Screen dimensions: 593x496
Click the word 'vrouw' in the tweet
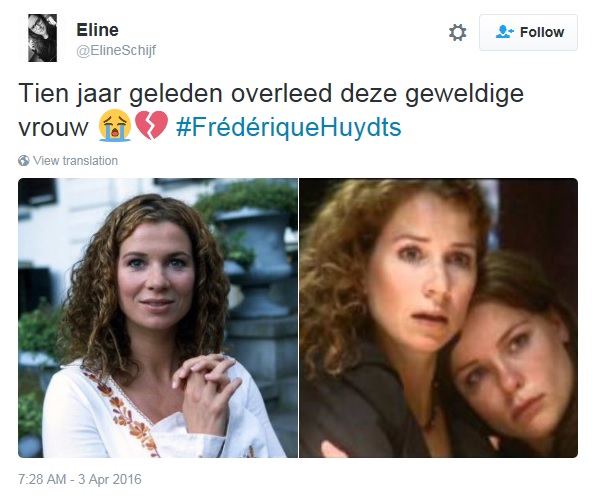pyautogui.click(x=53, y=127)
